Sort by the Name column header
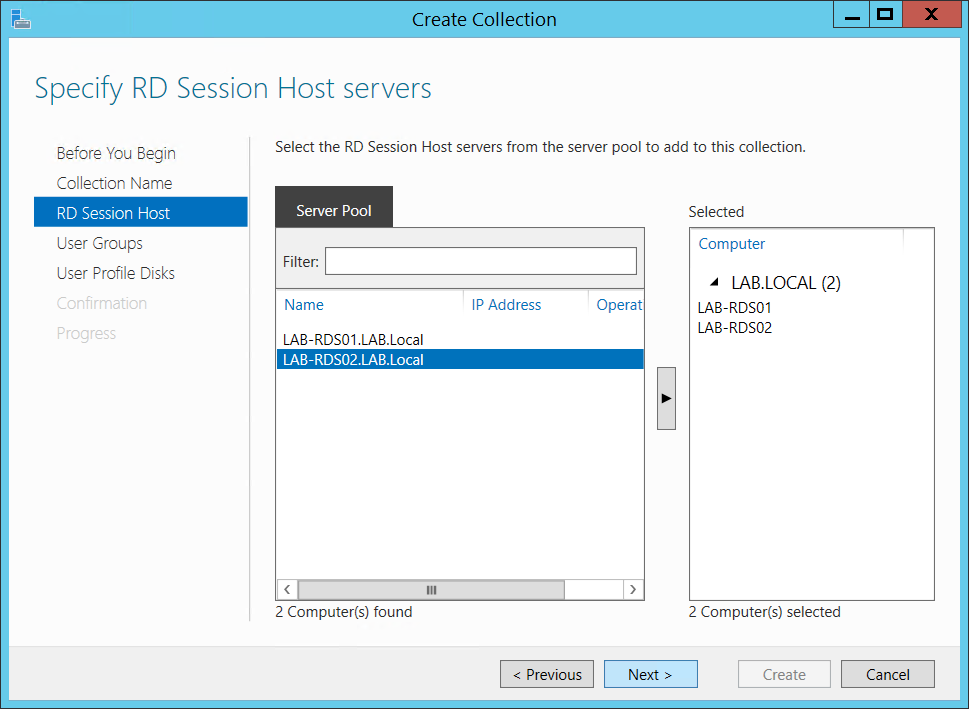Viewport: 969px width, 709px height. tap(304, 305)
